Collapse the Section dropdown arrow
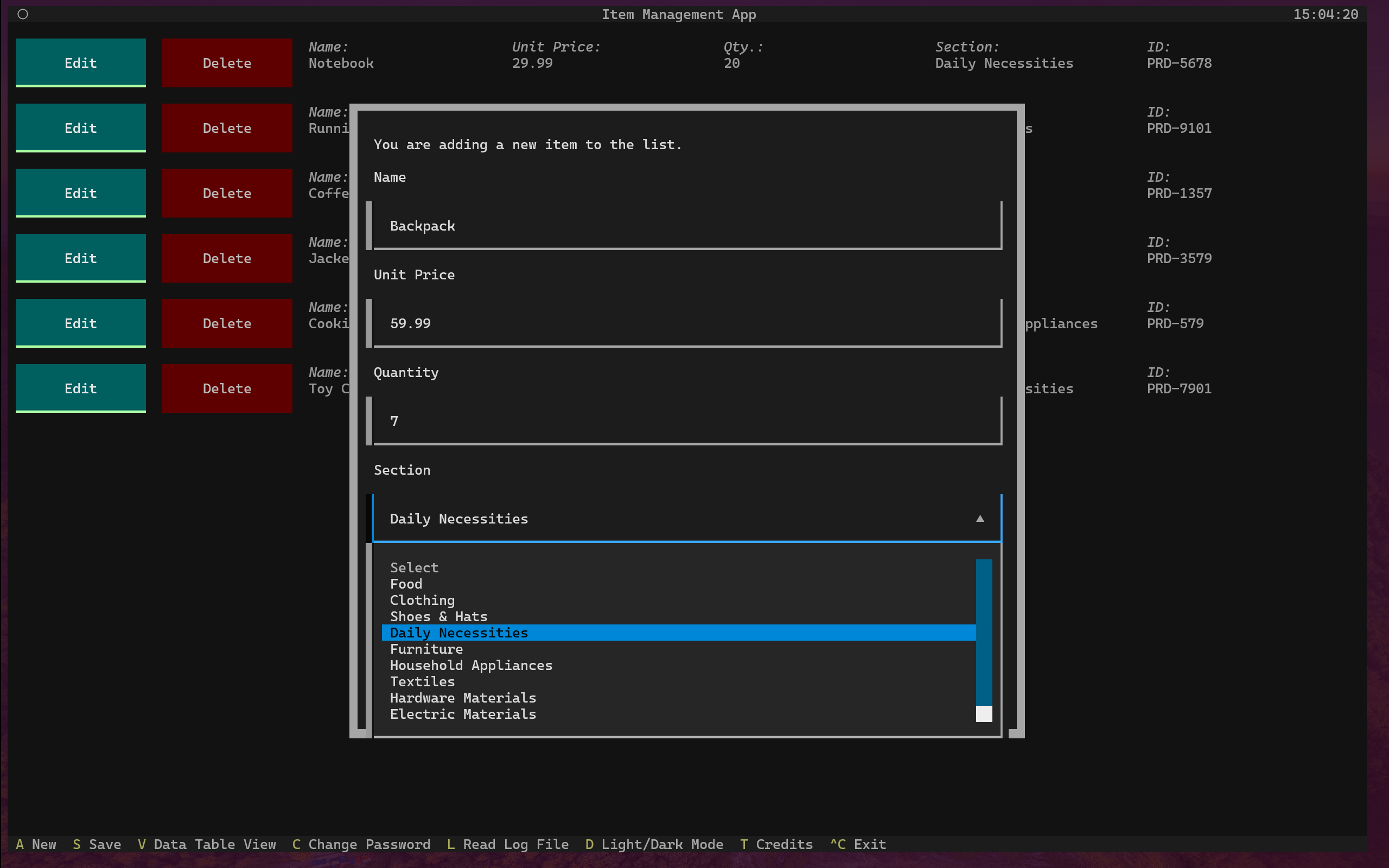Image resolution: width=1389 pixels, height=868 pixels. 980,519
